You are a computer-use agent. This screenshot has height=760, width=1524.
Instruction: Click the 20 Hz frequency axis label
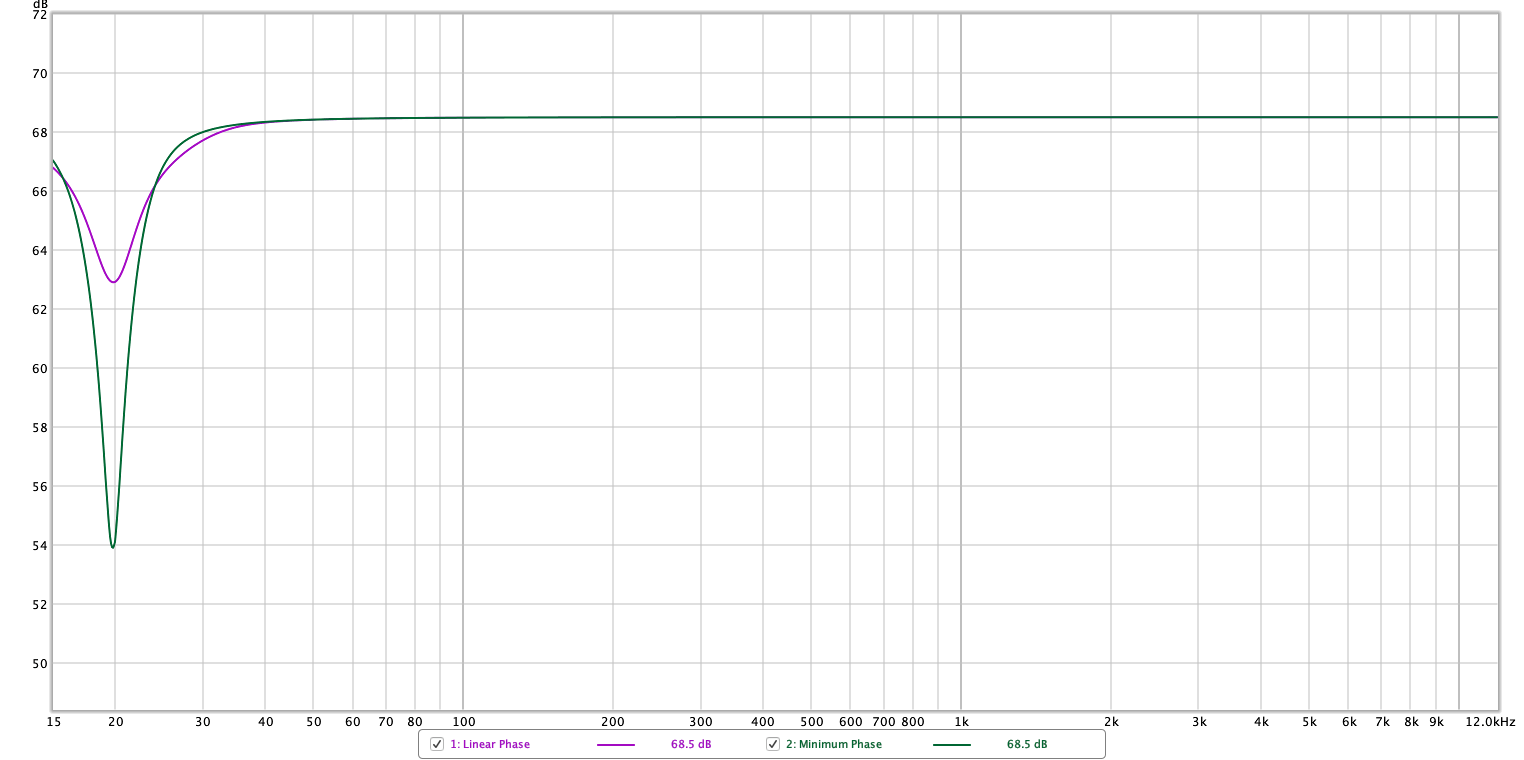115,721
